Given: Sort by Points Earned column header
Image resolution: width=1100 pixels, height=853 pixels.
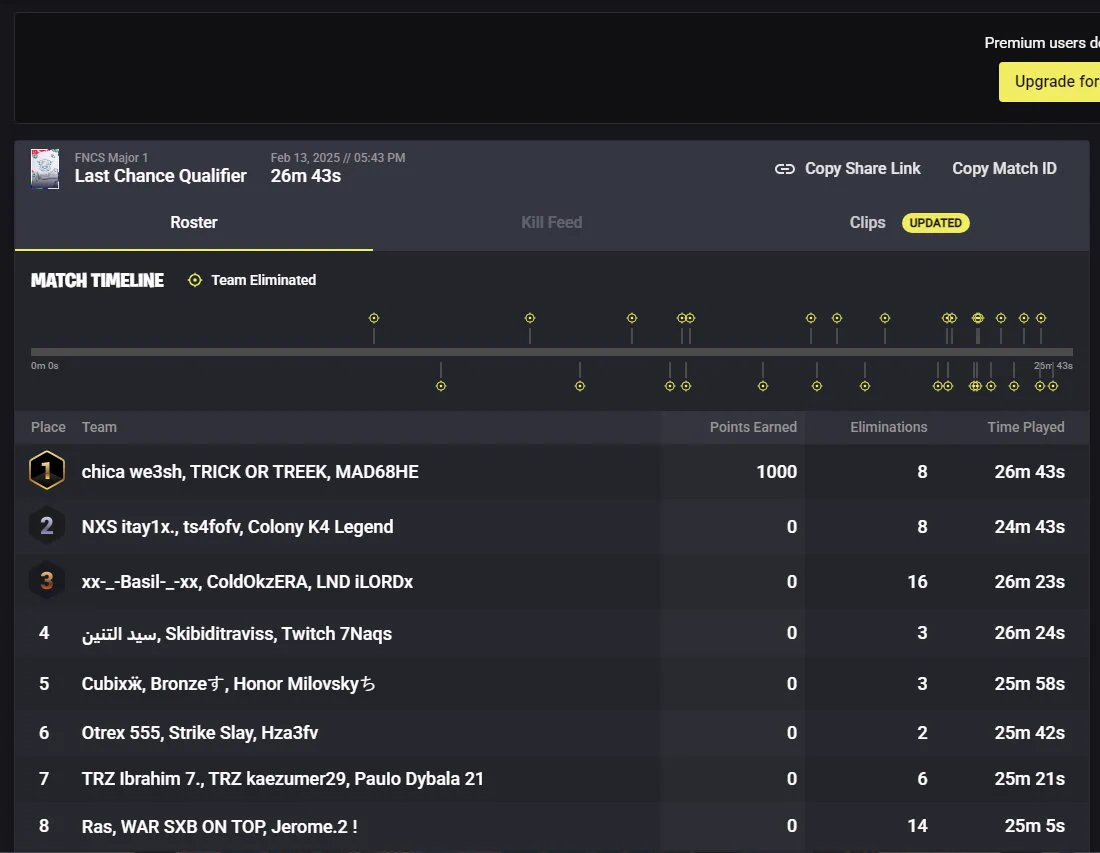Looking at the screenshot, I should pyautogui.click(x=753, y=427).
